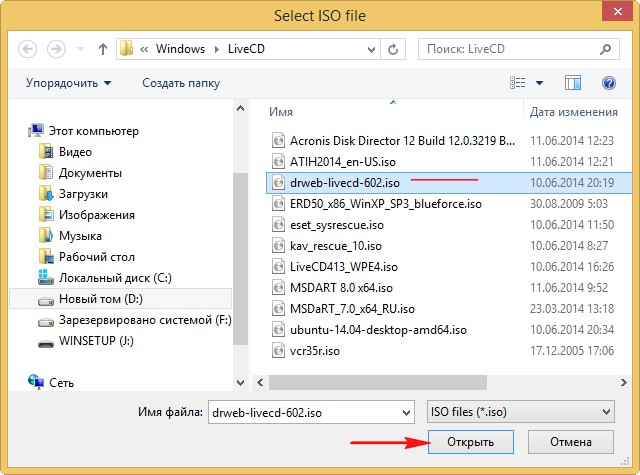Change the view layout icon
640x475 pixels.
[x=518, y=83]
